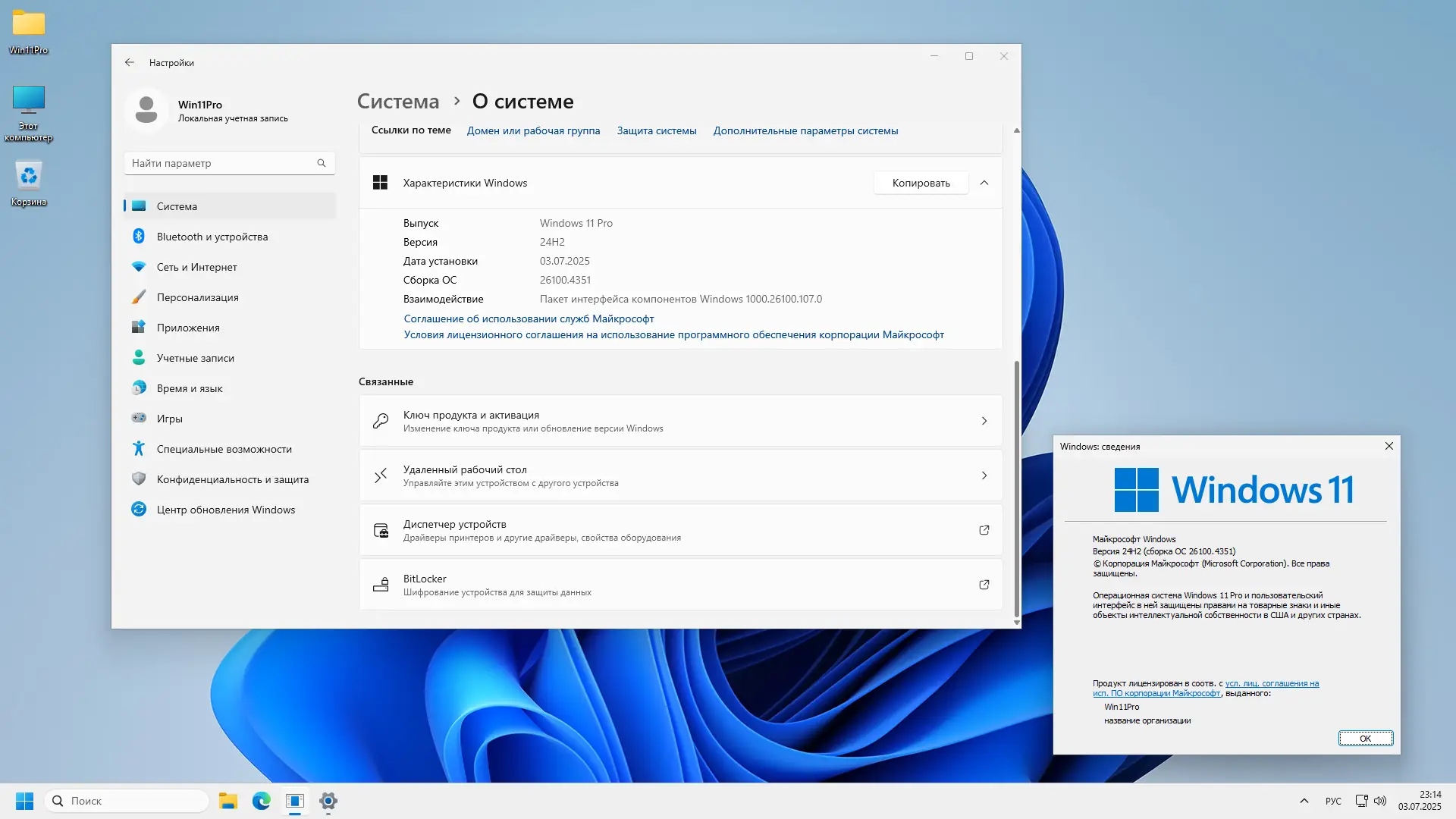Click the accessibility figure icon
This screenshot has width=1456, height=819.
coord(139,449)
